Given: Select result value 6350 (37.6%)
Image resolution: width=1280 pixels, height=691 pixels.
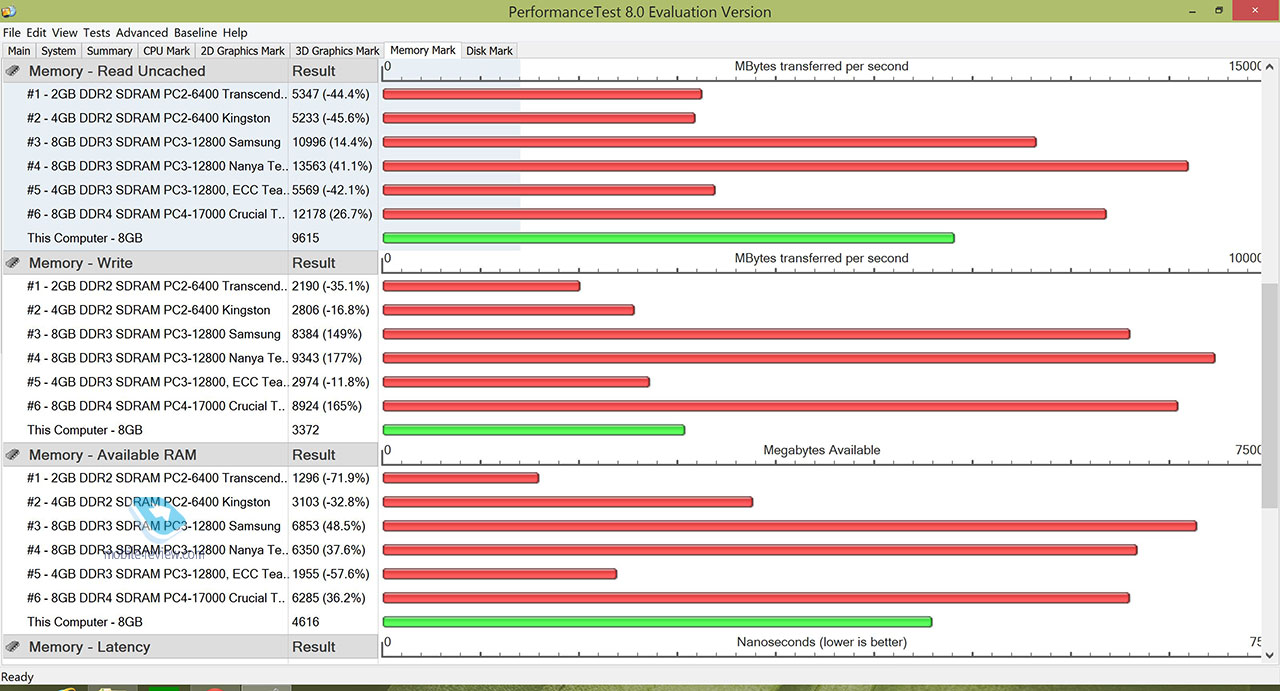Looking at the screenshot, I should coord(329,550).
